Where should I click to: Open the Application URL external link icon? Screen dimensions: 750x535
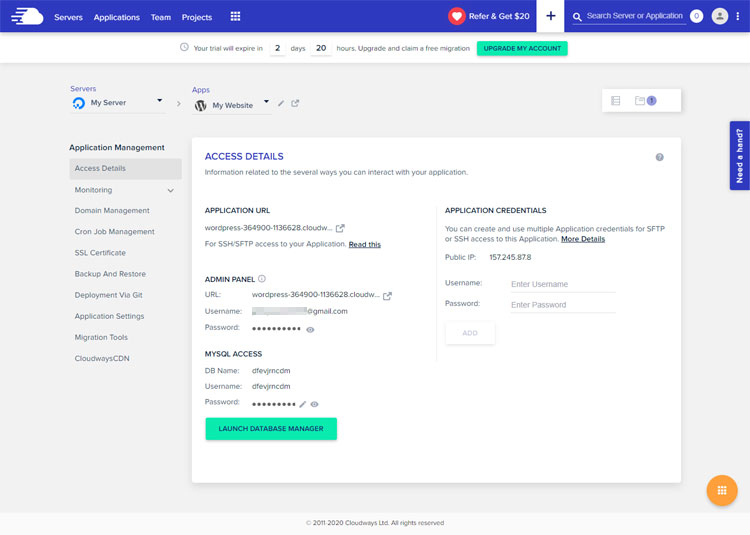point(340,228)
